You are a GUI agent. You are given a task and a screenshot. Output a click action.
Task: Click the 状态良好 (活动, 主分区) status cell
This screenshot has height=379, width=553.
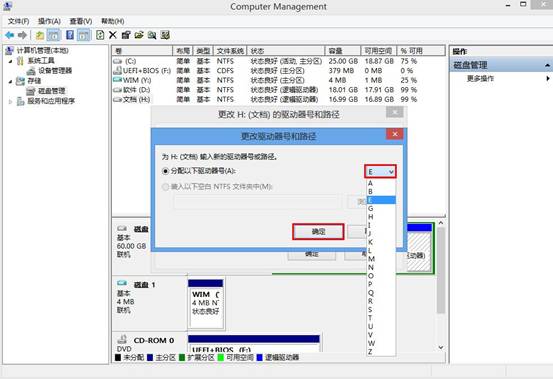pyautogui.click(x=286, y=61)
